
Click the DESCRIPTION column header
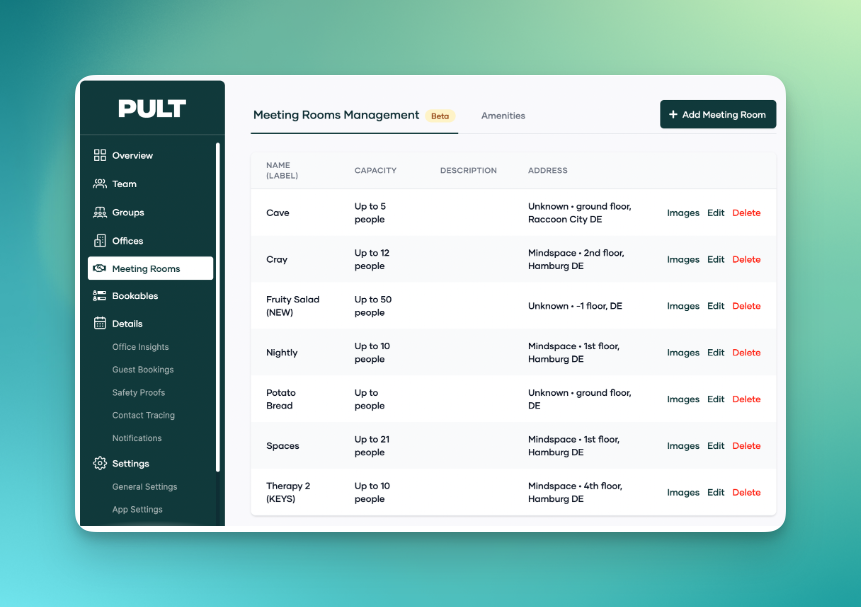[468, 170]
